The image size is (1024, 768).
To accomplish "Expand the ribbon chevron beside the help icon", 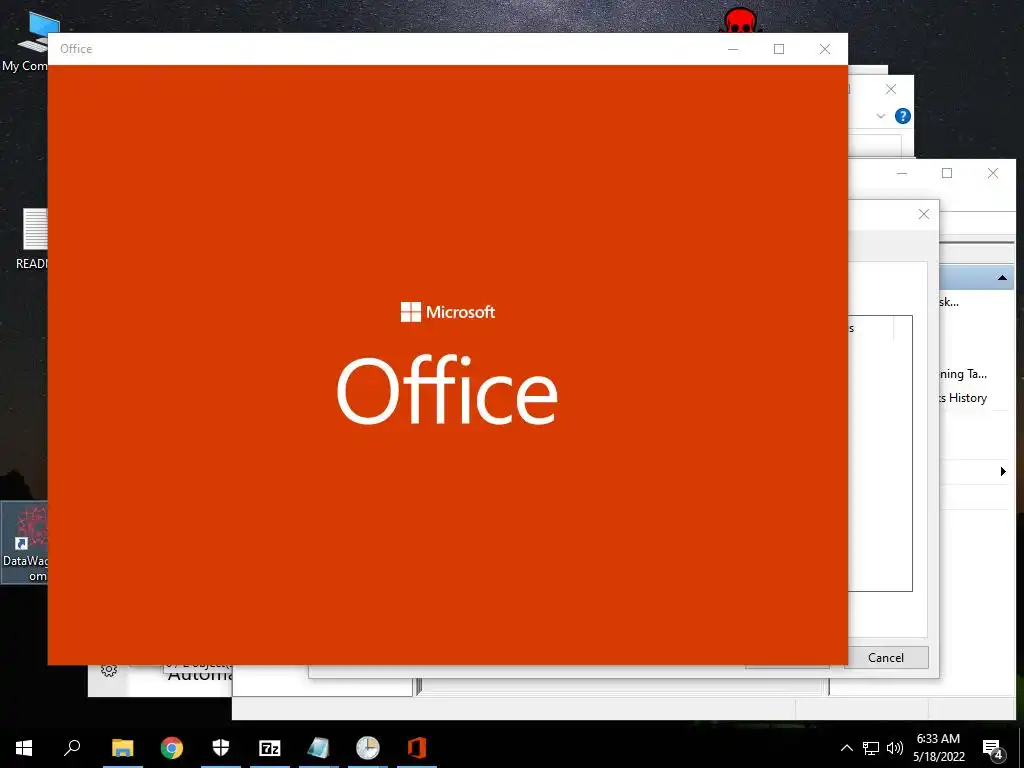I will (x=880, y=116).
